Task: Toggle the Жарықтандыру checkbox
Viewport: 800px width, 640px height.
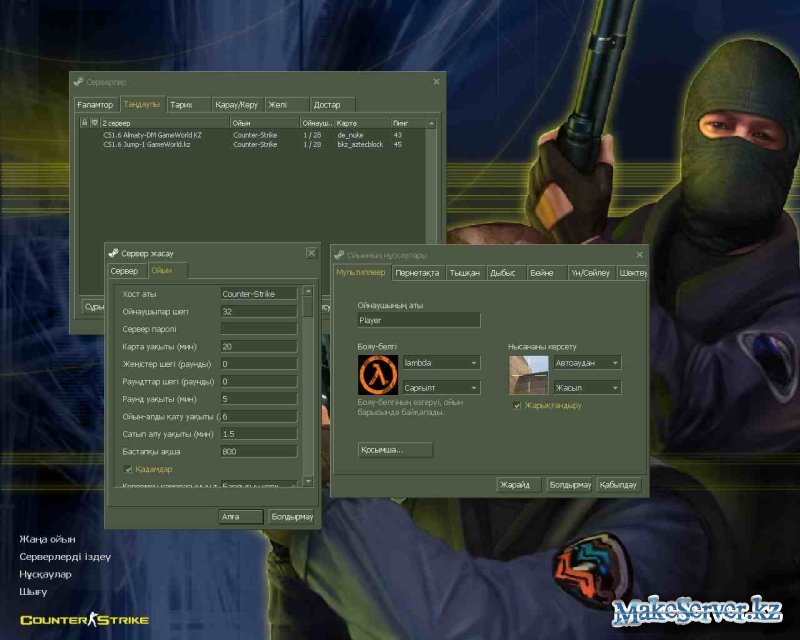Action: (x=517, y=405)
